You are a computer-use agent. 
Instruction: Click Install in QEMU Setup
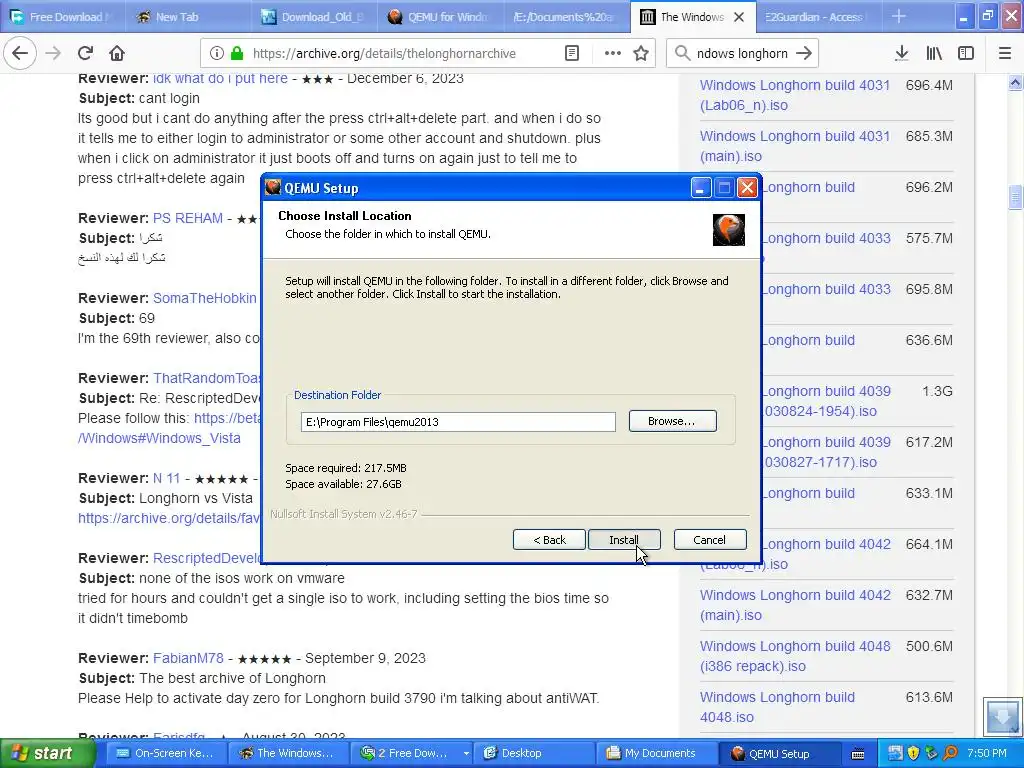tap(624, 540)
